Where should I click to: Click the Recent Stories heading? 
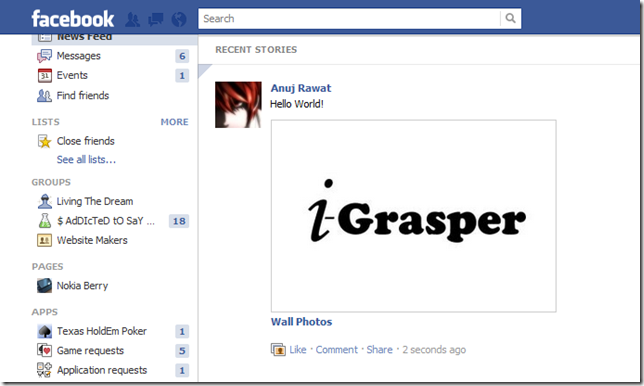click(256, 50)
